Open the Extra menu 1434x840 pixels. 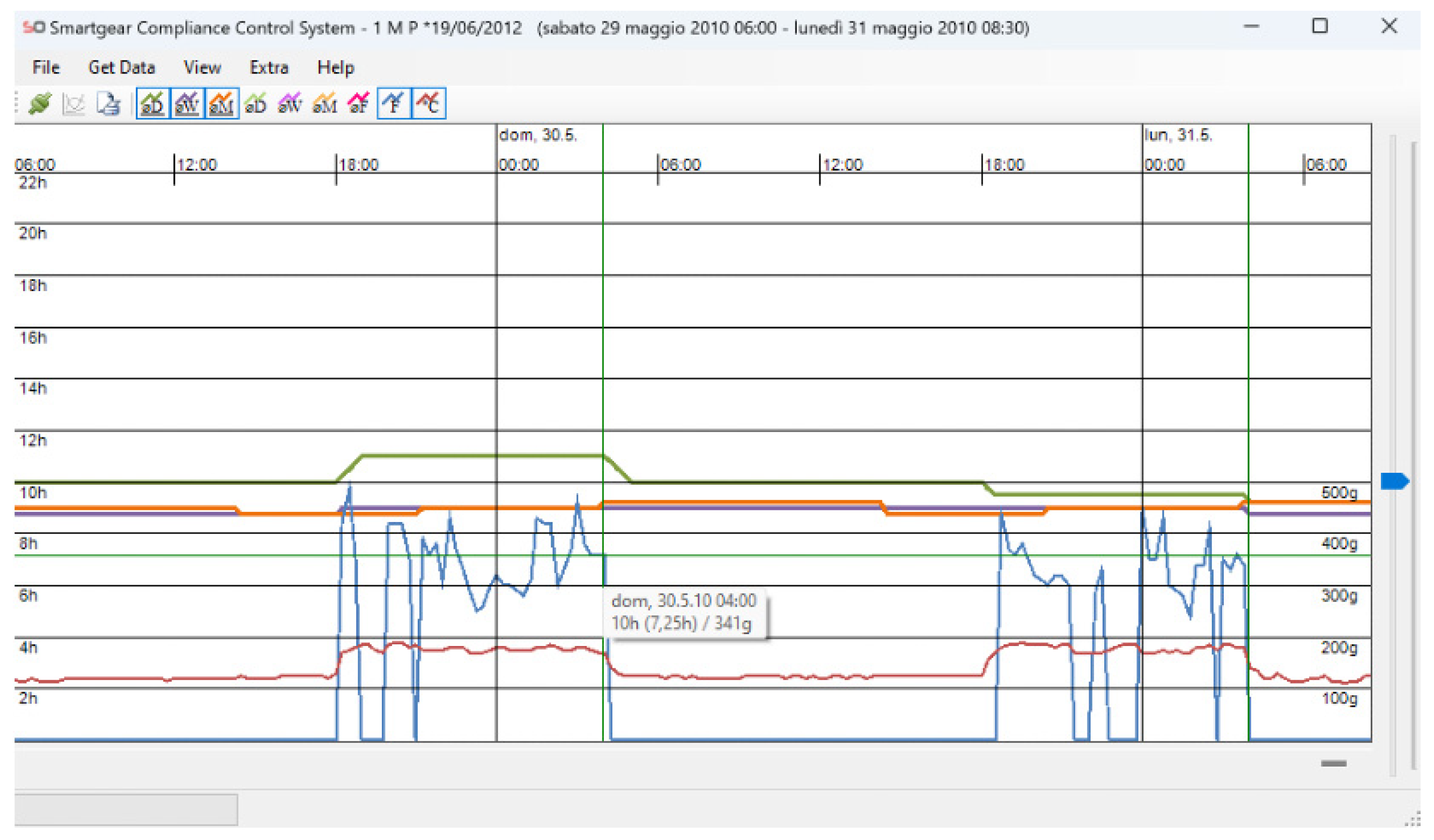pyautogui.click(x=269, y=68)
